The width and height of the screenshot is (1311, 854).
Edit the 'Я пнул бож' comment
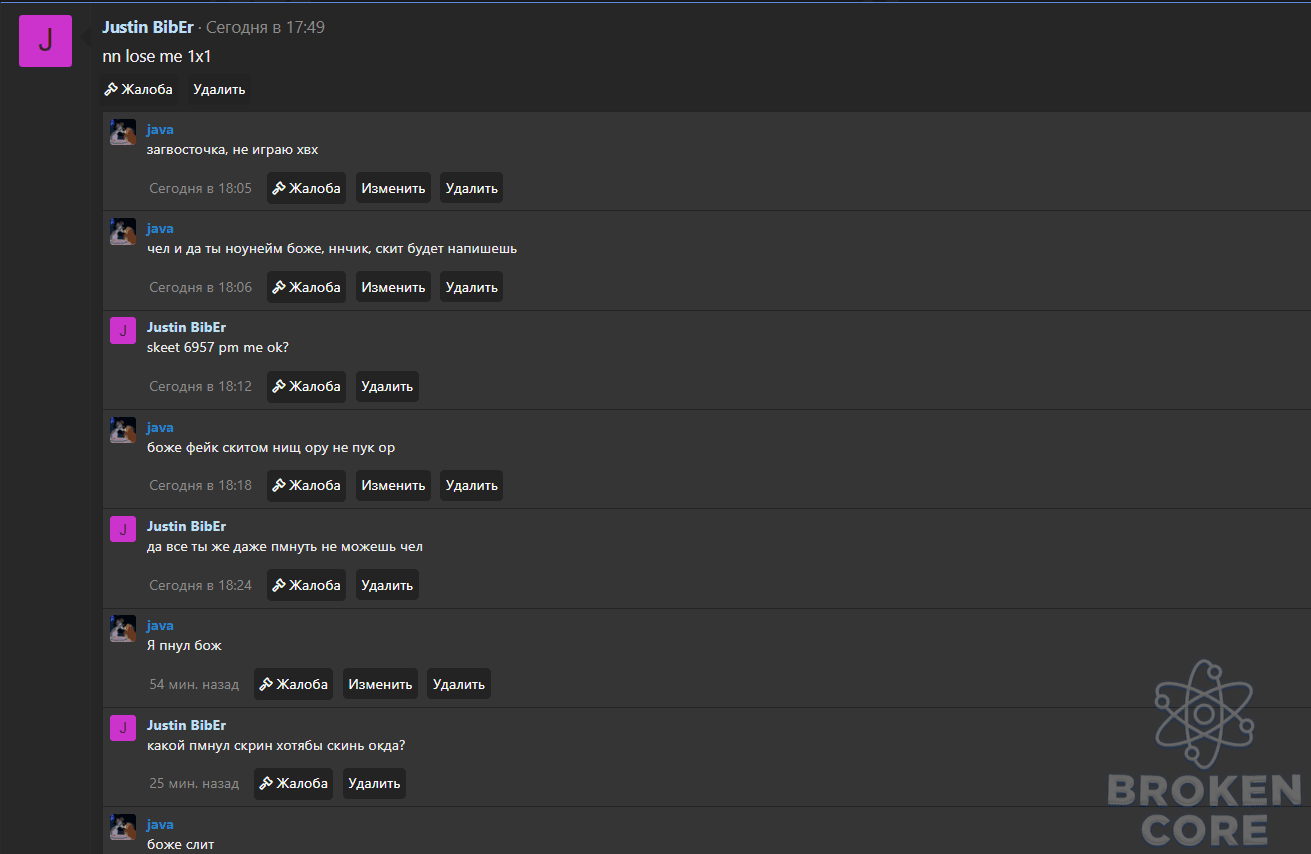(x=380, y=684)
